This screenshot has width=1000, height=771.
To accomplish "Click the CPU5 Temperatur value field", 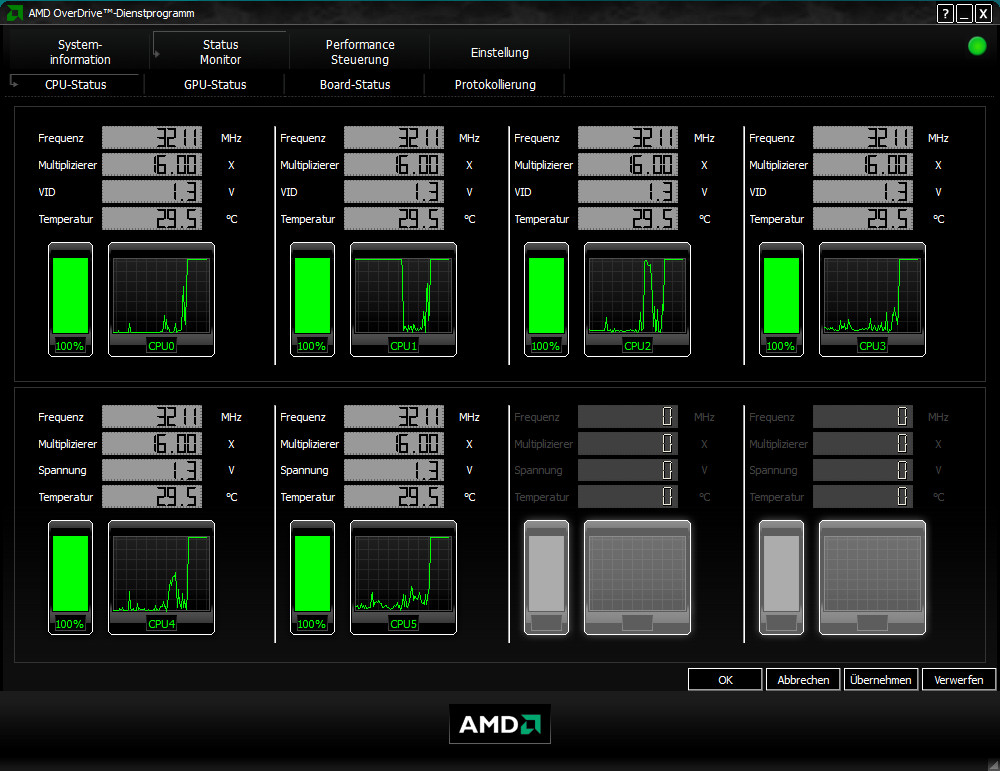I will (x=393, y=497).
